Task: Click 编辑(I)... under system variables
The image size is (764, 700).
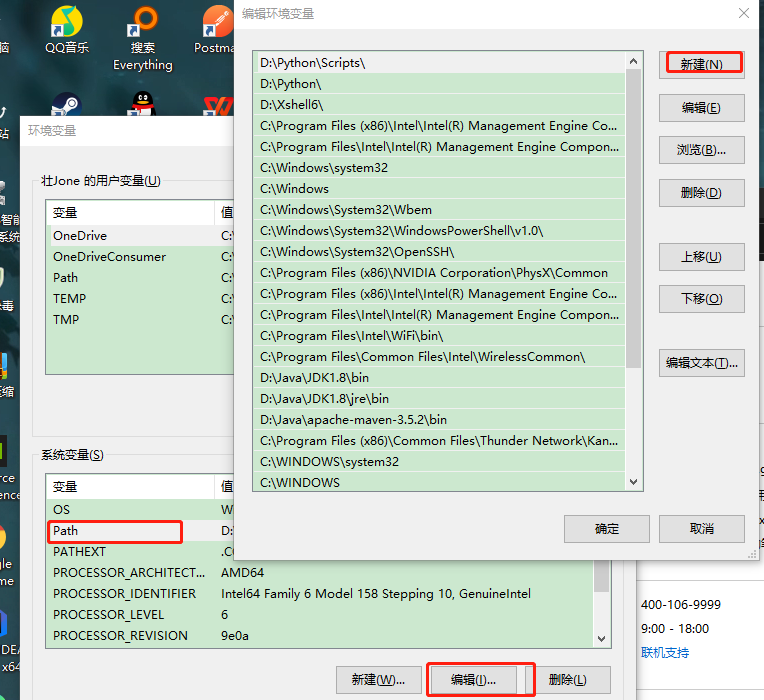Action: [474, 680]
